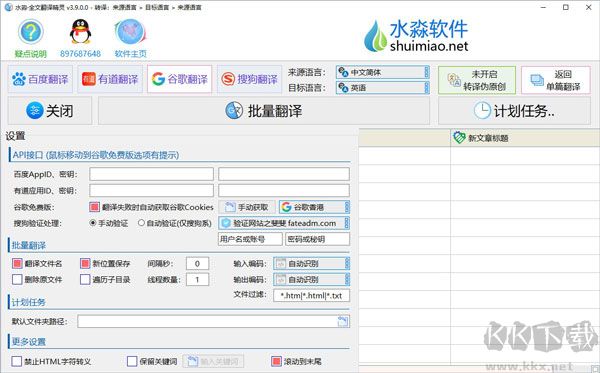Viewport: 600px width, 373px height.
Task: Click the 有道应用ID input field
Action: tap(152, 190)
